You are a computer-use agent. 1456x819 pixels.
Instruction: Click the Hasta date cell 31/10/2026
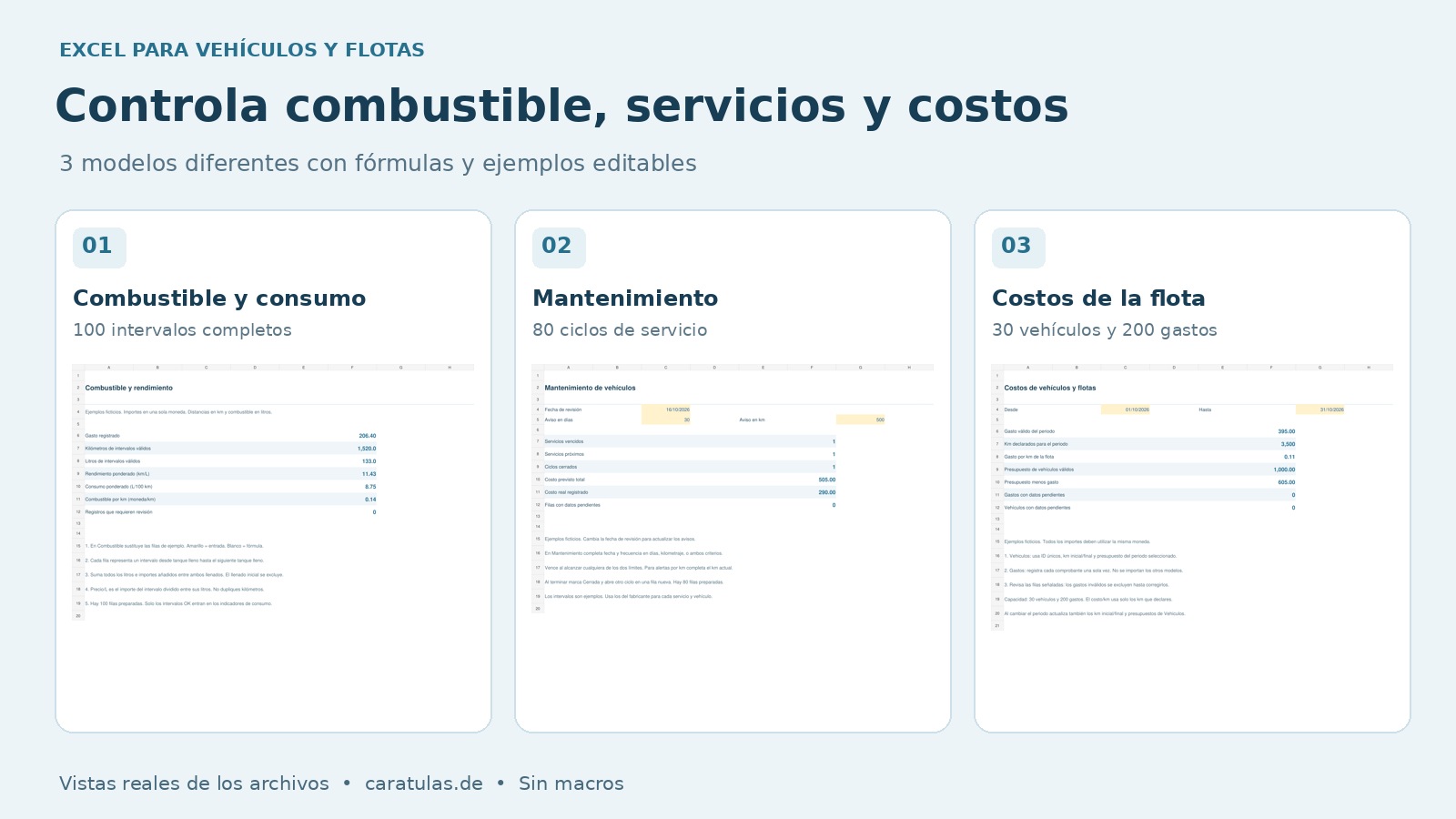pos(1320,409)
